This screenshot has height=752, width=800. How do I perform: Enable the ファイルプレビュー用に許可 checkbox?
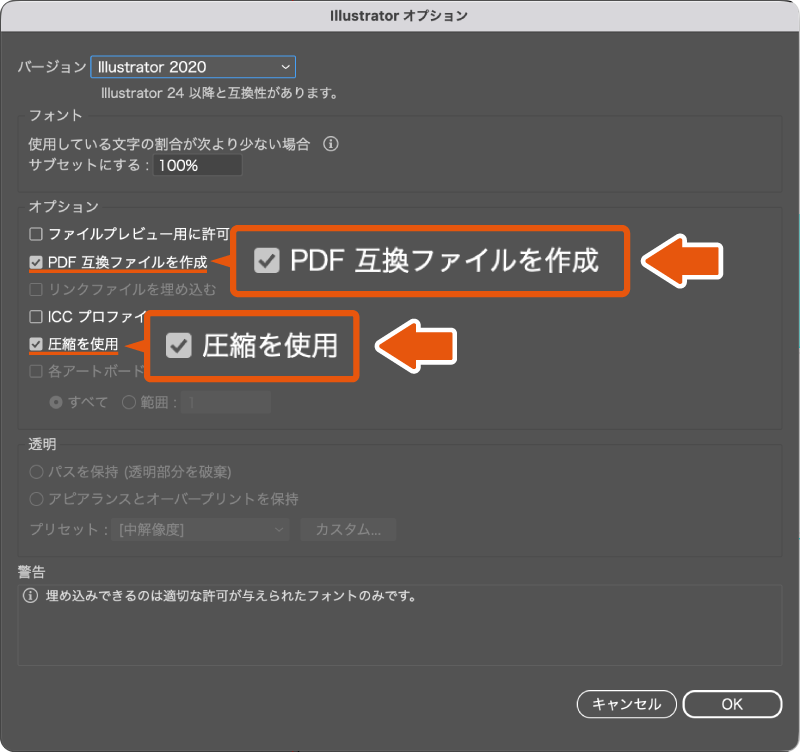point(36,234)
